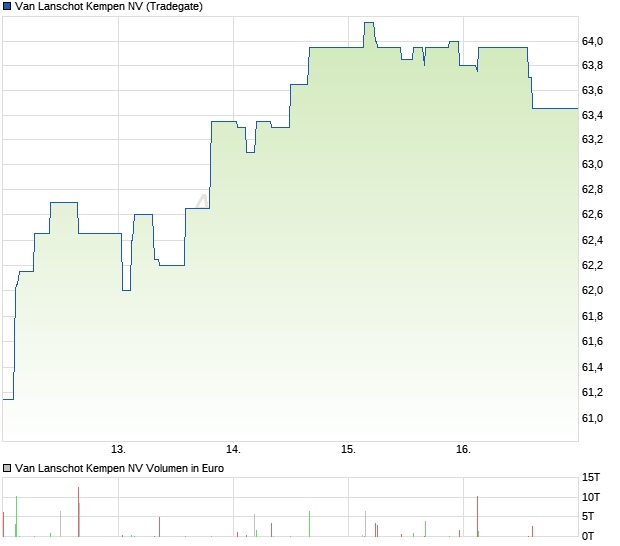Click the grey volume legend square
Image resolution: width=620 pixels, height=546 pixels.
(x=7, y=469)
